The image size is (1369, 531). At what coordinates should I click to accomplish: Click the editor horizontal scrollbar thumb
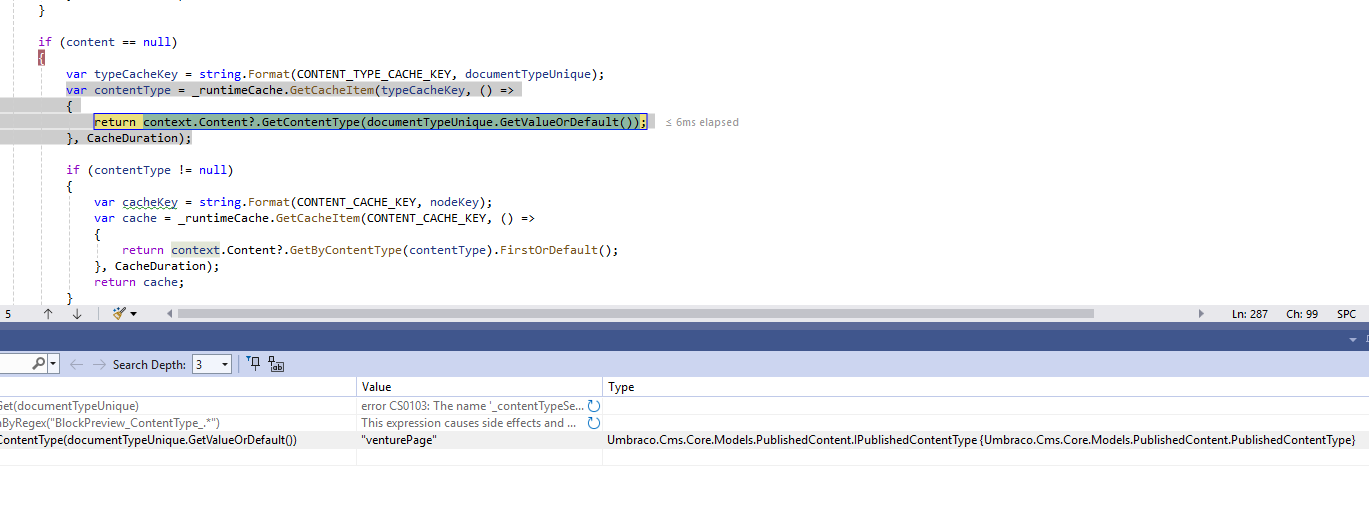coord(635,313)
